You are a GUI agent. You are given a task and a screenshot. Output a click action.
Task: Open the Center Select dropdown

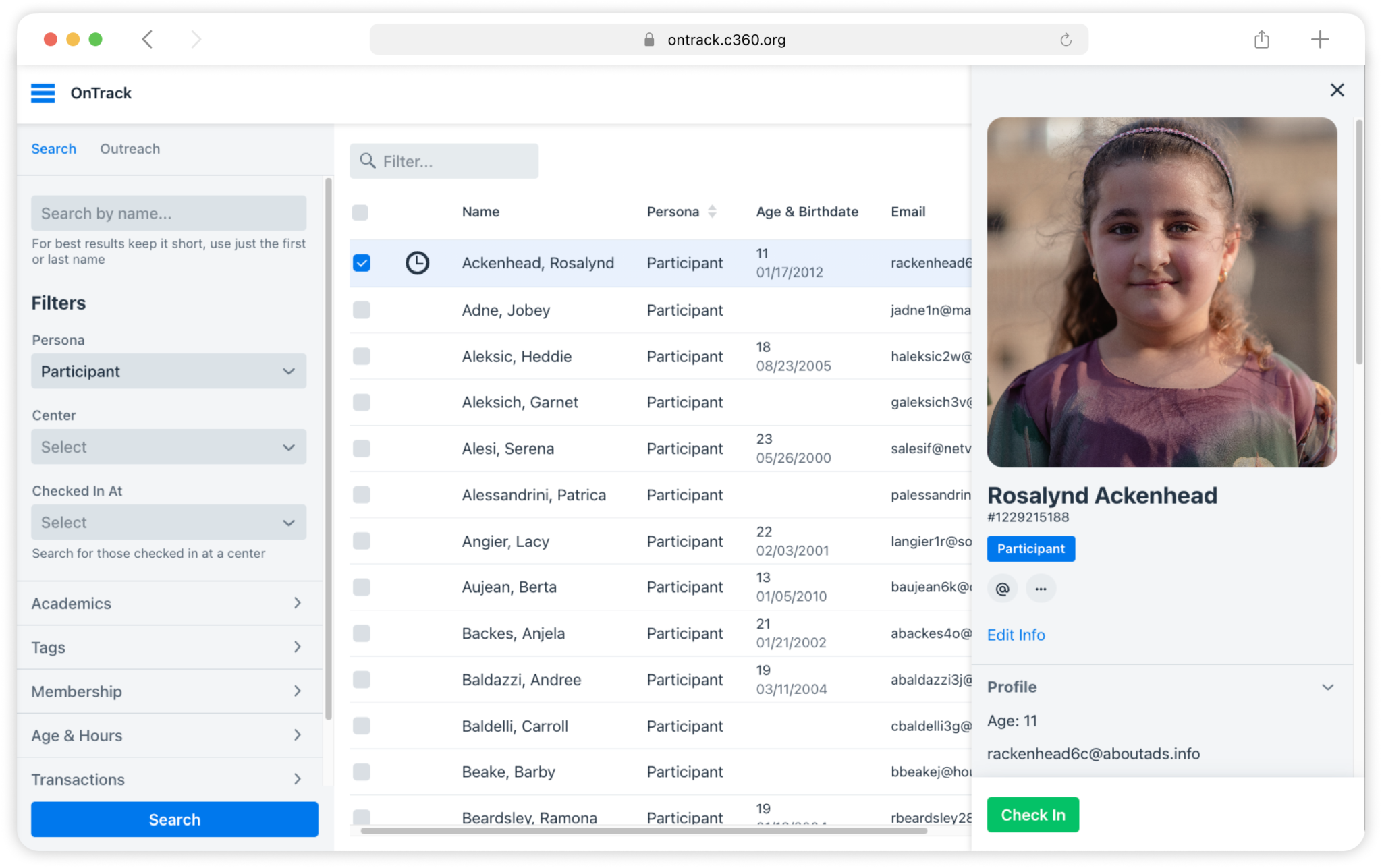click(168, 446)
